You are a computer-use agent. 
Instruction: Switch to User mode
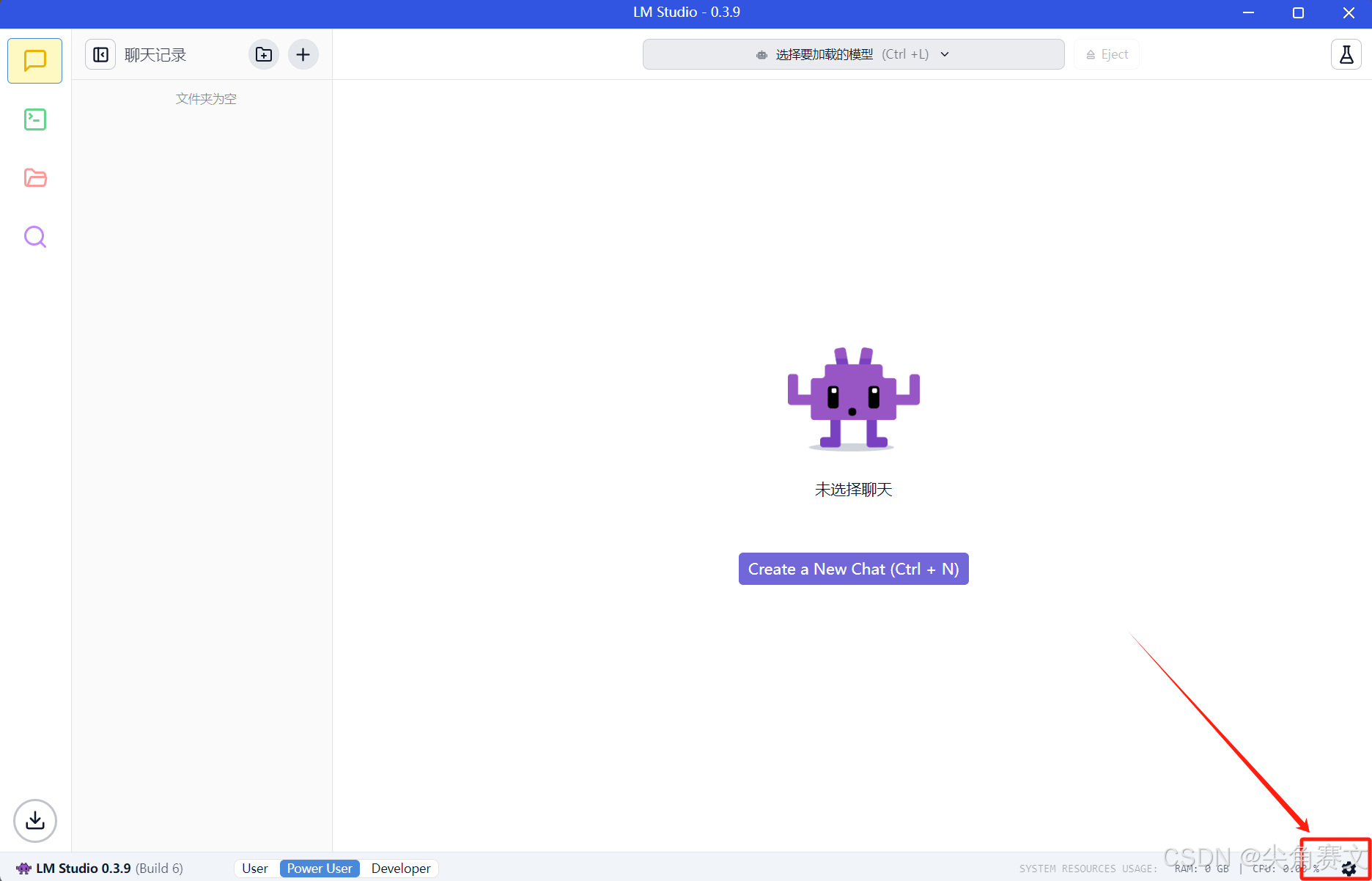(x=255, y=869)
